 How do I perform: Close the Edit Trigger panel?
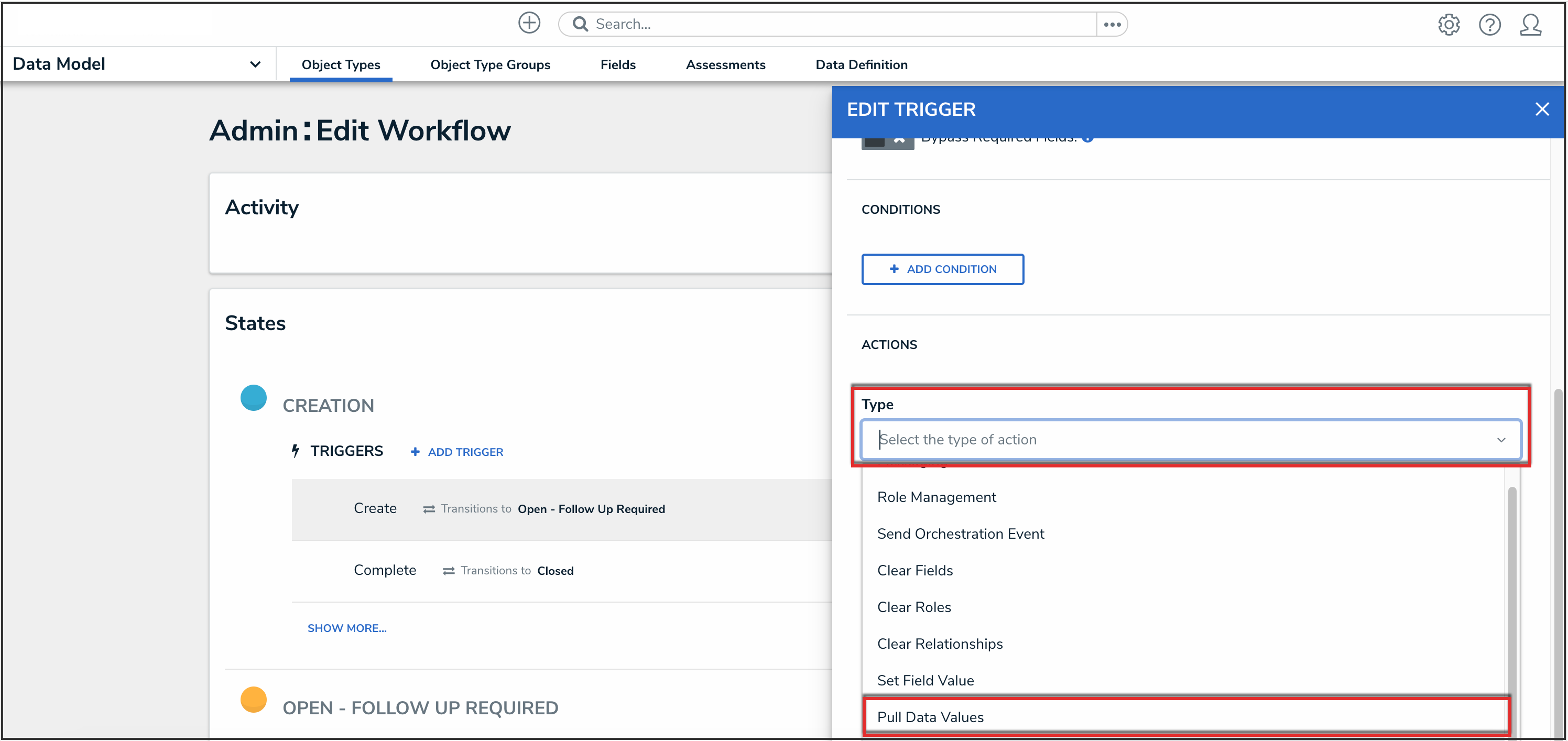(x=1541, y=109)
